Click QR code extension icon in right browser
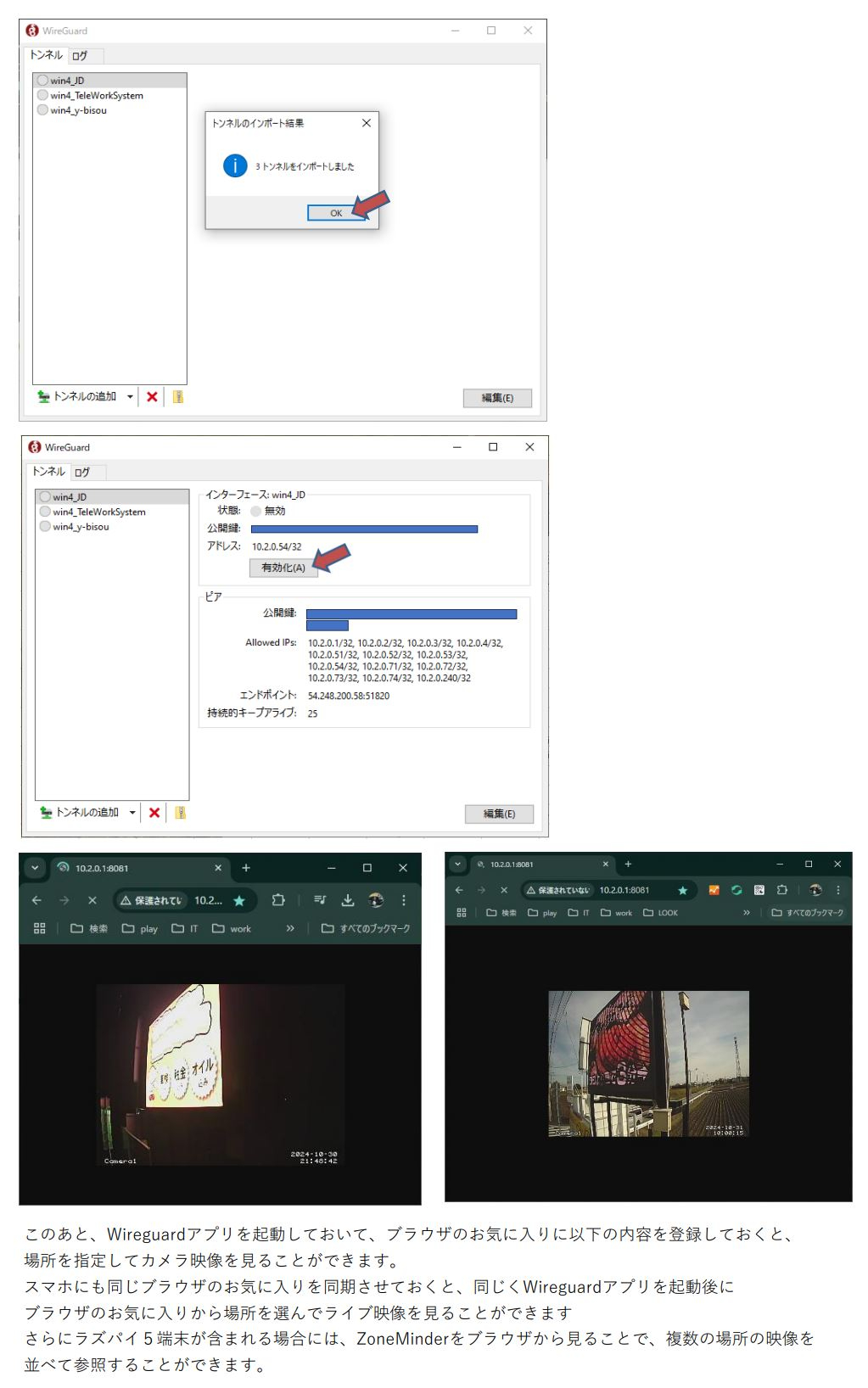 (759, 890)
